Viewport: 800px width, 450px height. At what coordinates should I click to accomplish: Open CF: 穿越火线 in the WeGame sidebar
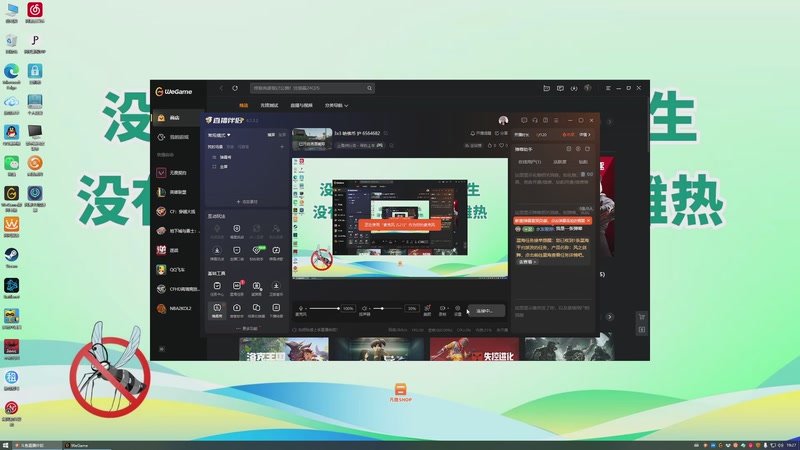coord(177,211)
